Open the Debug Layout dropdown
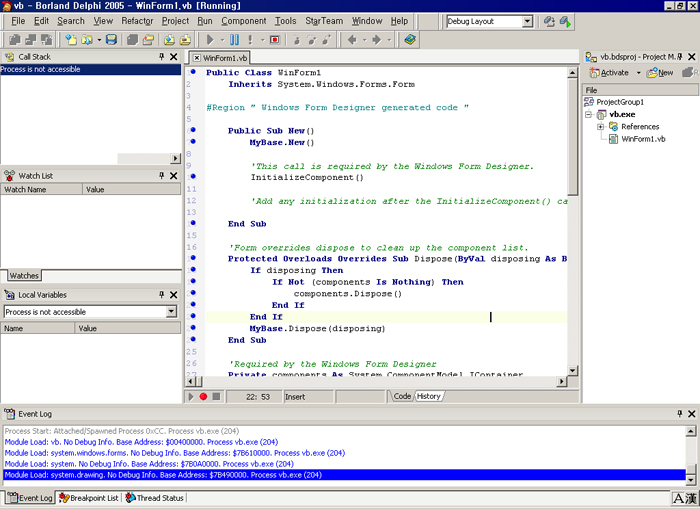Viewport: 700px width, 509px height. coord(527,21)
